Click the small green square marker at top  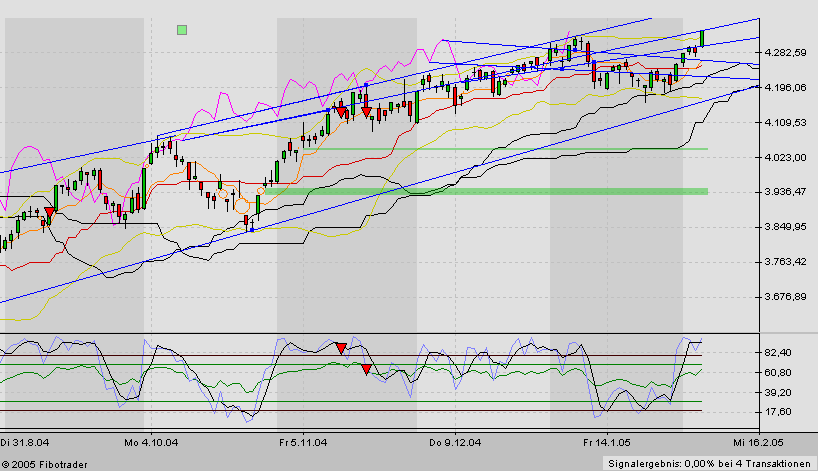[x=181, y=30]
